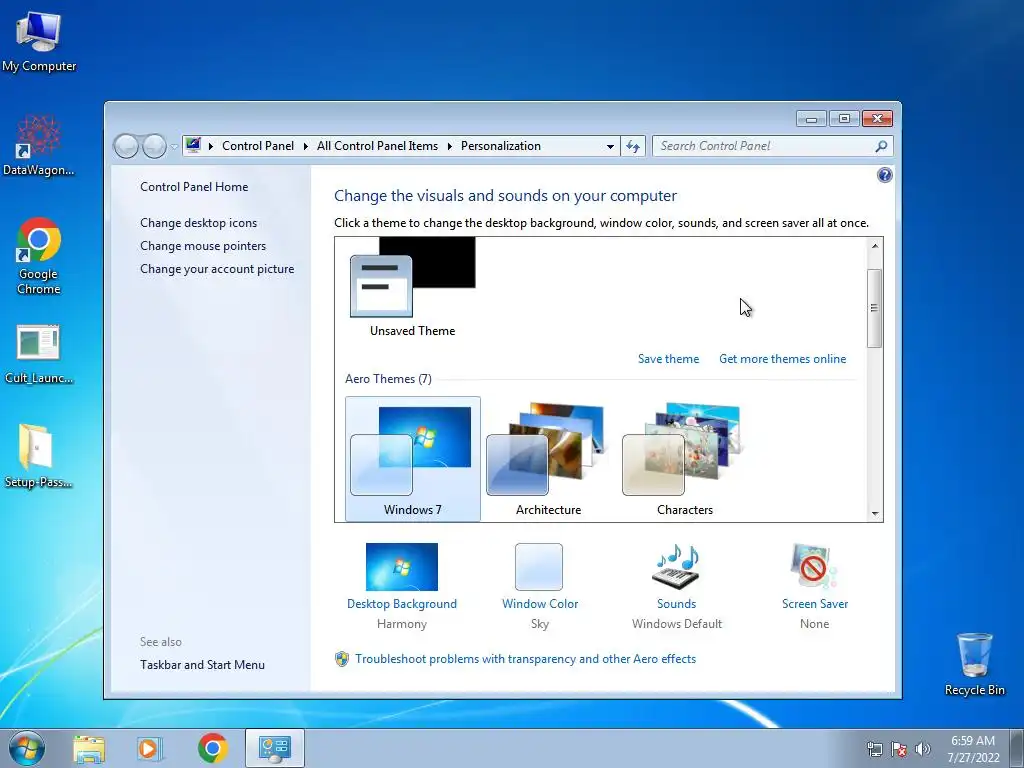
Task: Click the Screen Saver text link
Action: (x=814, y=604)
